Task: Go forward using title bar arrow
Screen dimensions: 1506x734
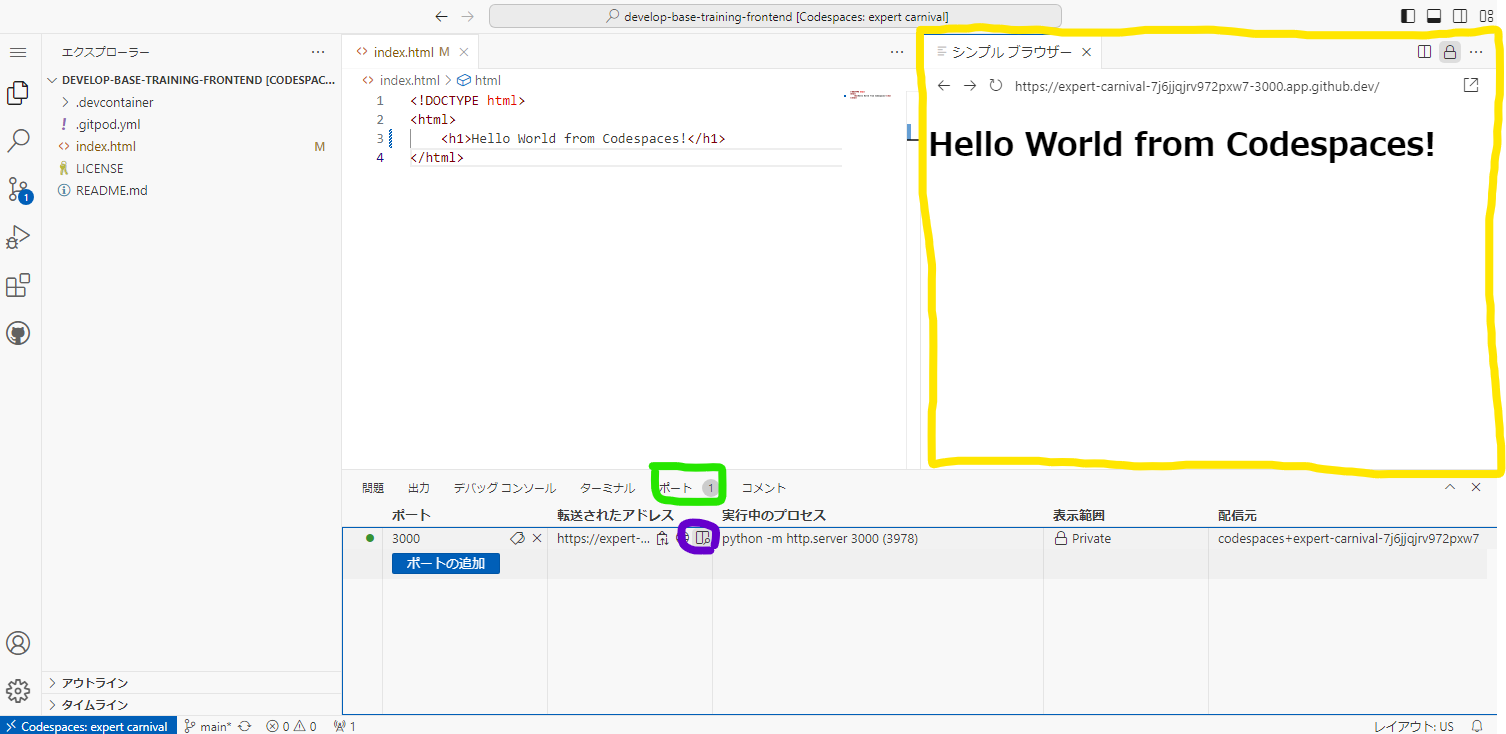Action: [468, 16]
